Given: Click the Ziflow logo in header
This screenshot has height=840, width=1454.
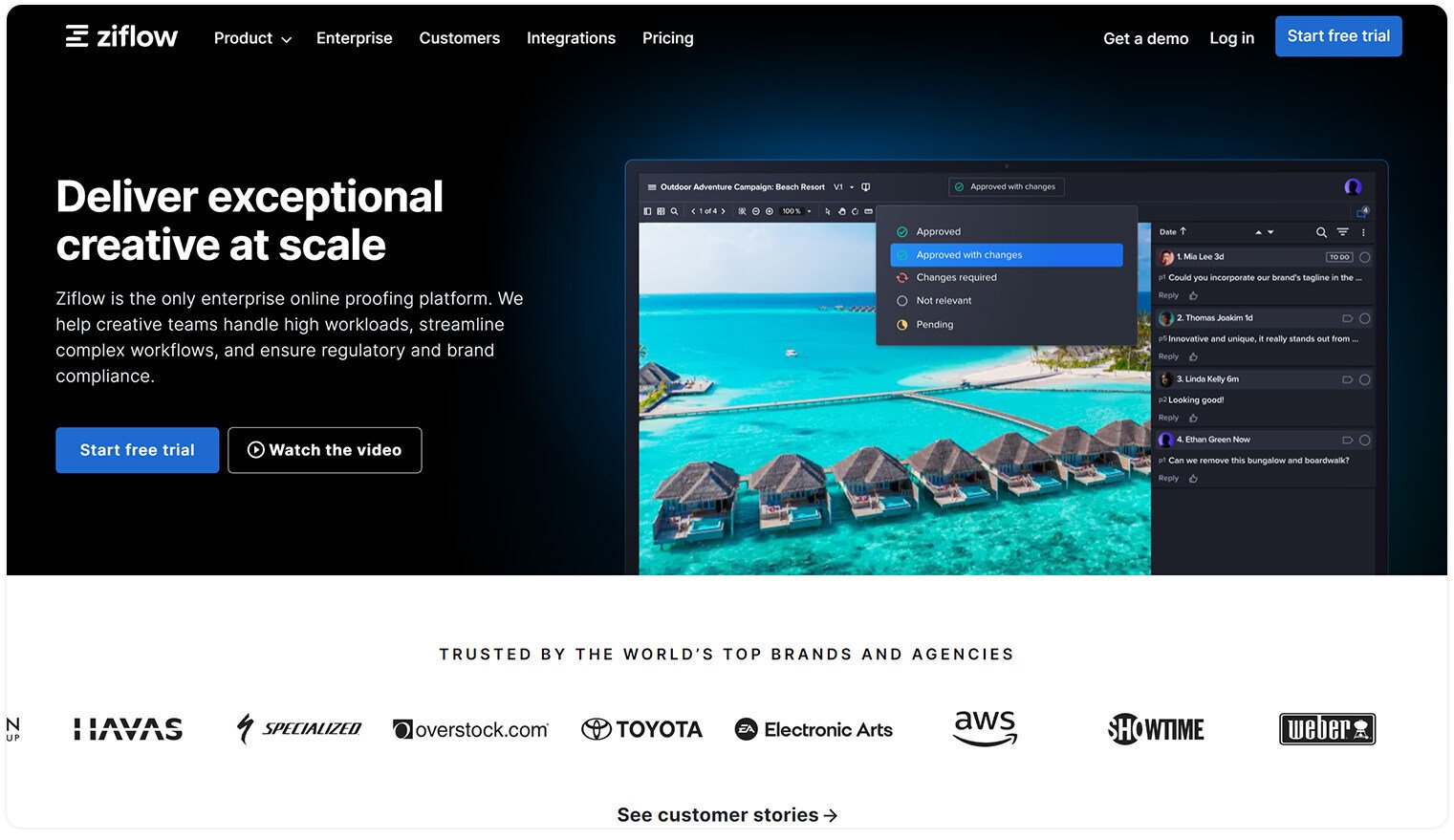Looking at the screenshot, I should (x=121, y=37).
